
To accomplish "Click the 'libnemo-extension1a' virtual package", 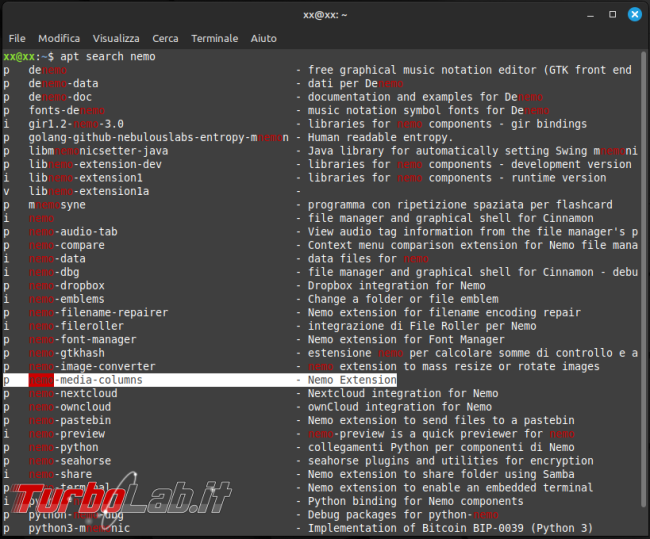I will coord(89,191).
